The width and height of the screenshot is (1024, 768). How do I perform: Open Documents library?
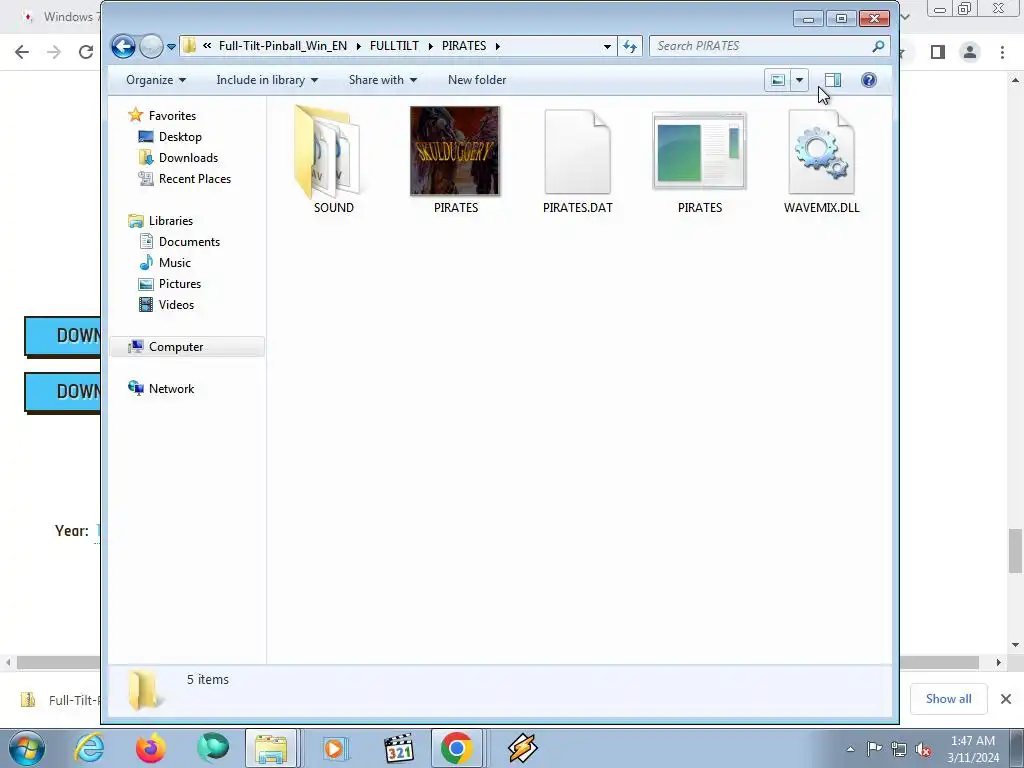point(189,242)
